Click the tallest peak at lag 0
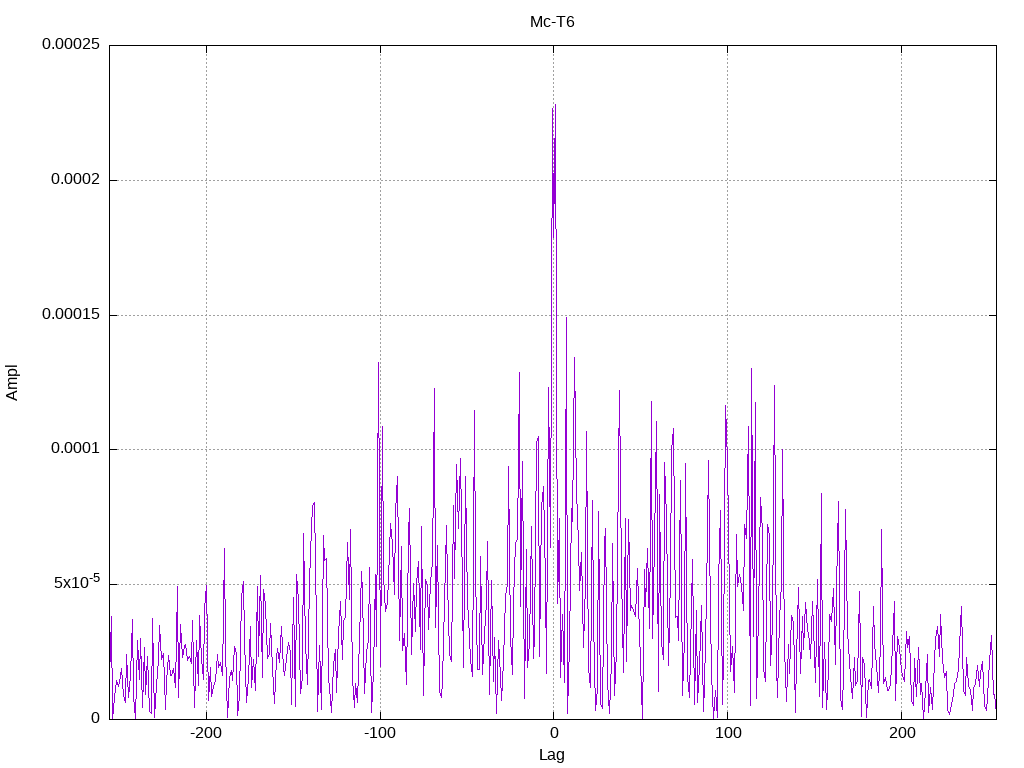Screen dimensions: 1024x768 554,107
